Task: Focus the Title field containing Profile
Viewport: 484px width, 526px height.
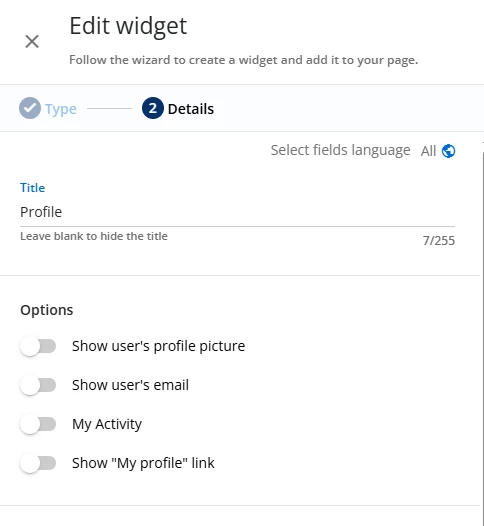Action: (x=237, y=212)
